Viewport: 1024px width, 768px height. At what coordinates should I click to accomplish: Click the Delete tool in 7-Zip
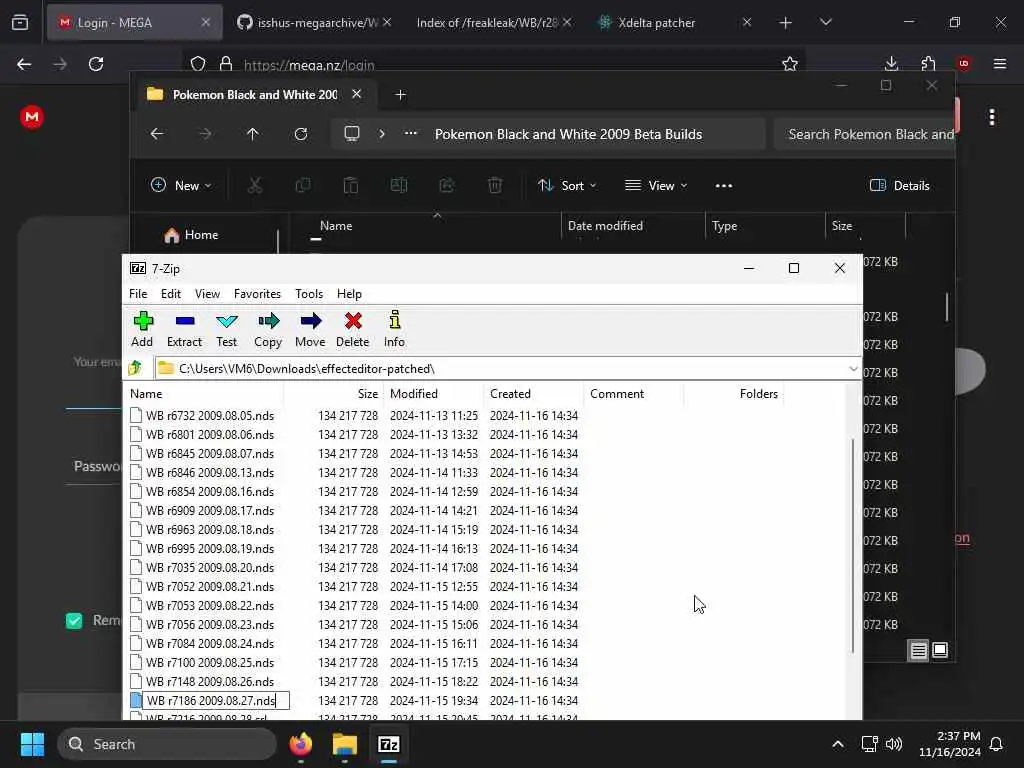click(x=353, y=329)
